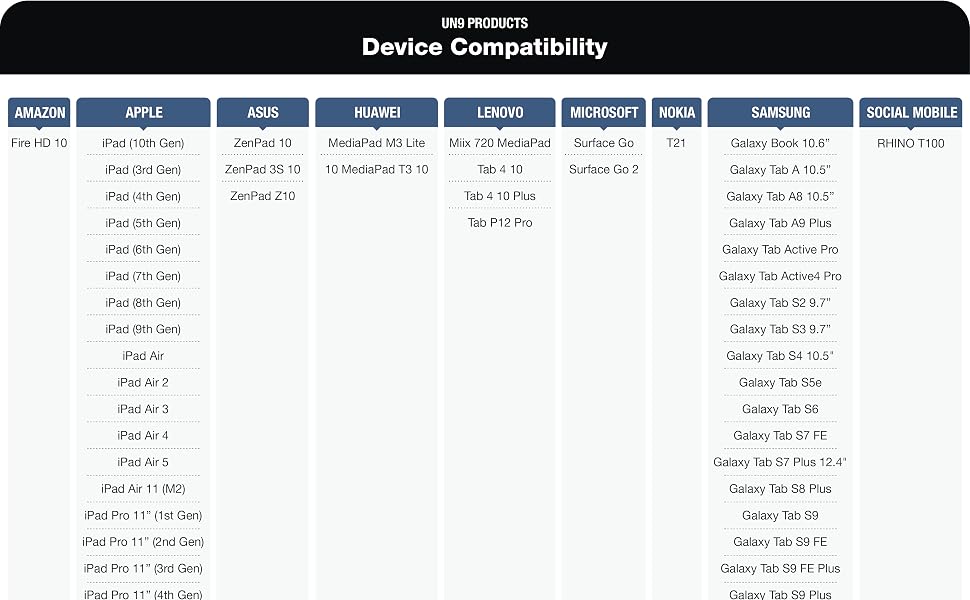Click iPad (5th Gen) entry
Screen dimensions: 970x600
tap(143, 223)
